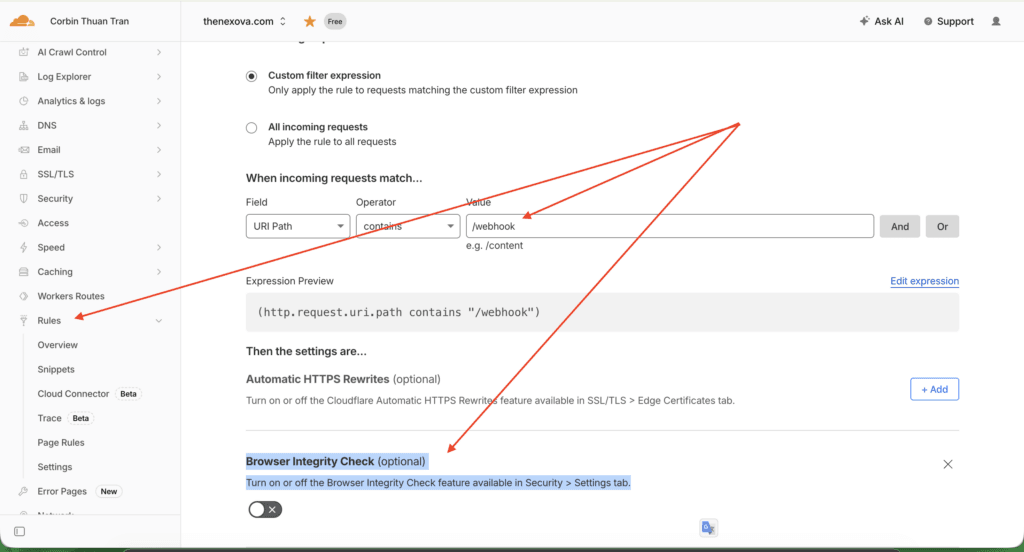Click the Expression Preview code box
1024x552 pixels.
[602, 312]
